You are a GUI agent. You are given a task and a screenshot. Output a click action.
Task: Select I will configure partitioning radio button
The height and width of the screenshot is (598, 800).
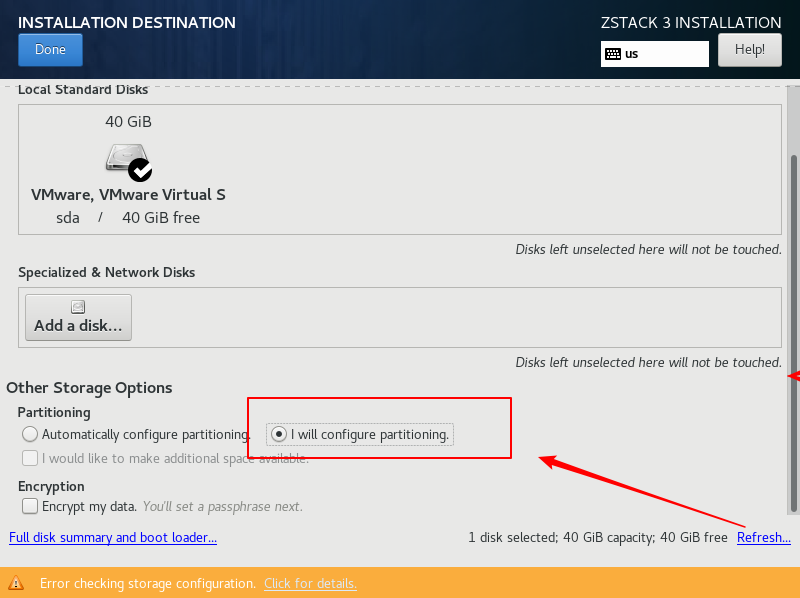pos(279,434)
